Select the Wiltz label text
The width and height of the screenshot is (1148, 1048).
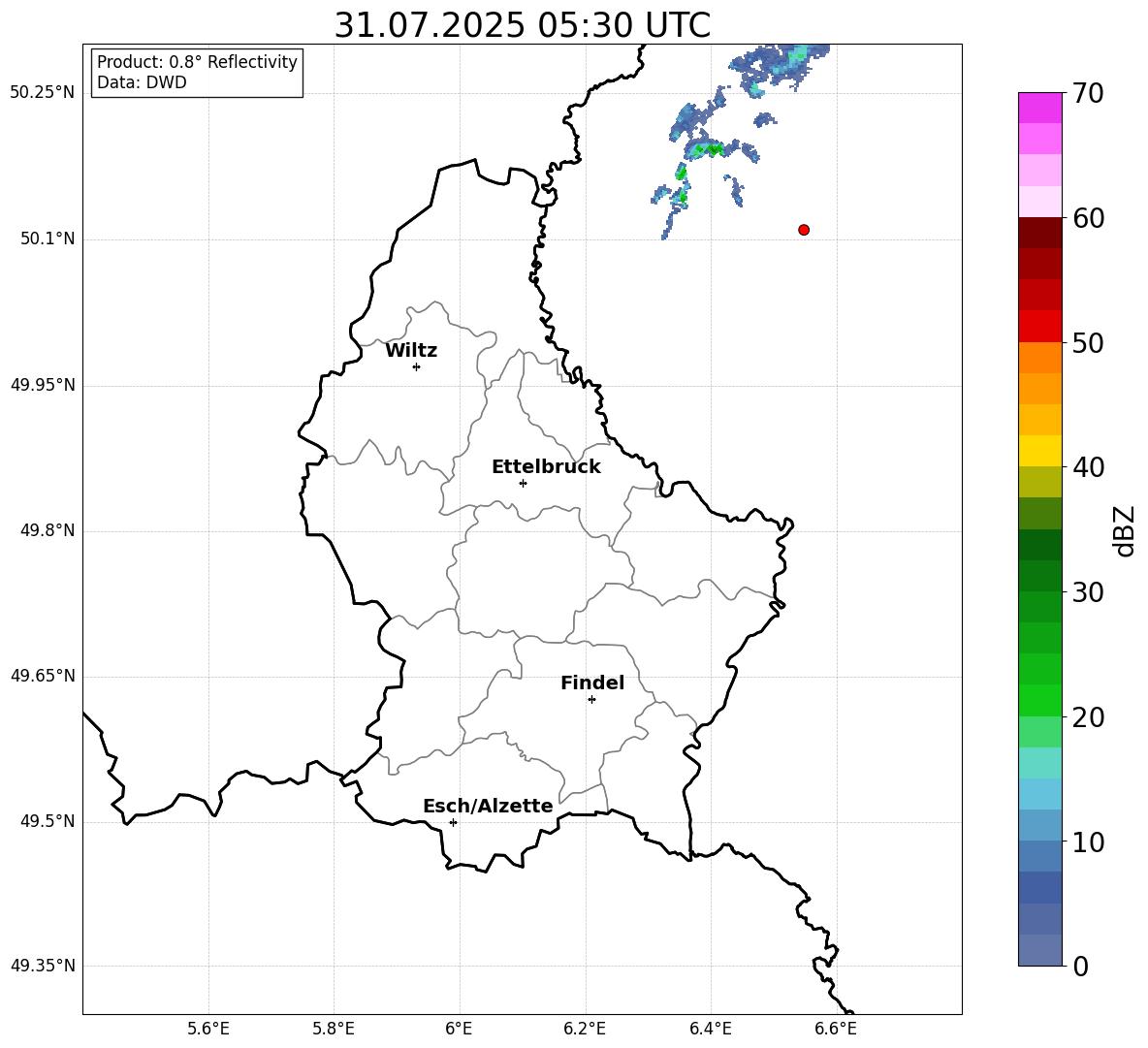click(411, 351)
